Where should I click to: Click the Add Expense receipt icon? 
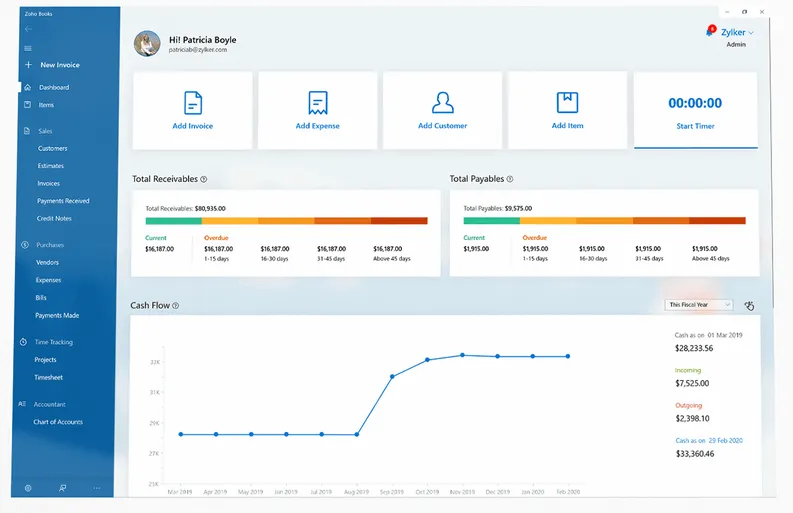(318, 103)
